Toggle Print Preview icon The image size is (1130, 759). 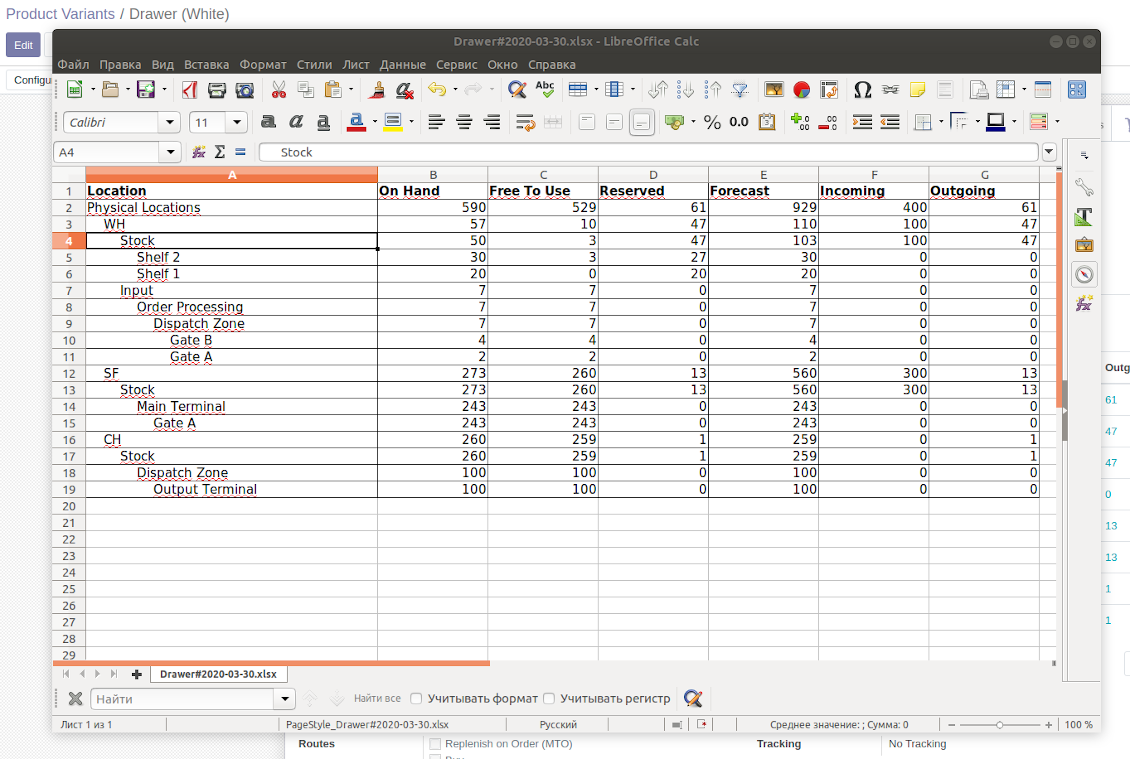(245, 89)
